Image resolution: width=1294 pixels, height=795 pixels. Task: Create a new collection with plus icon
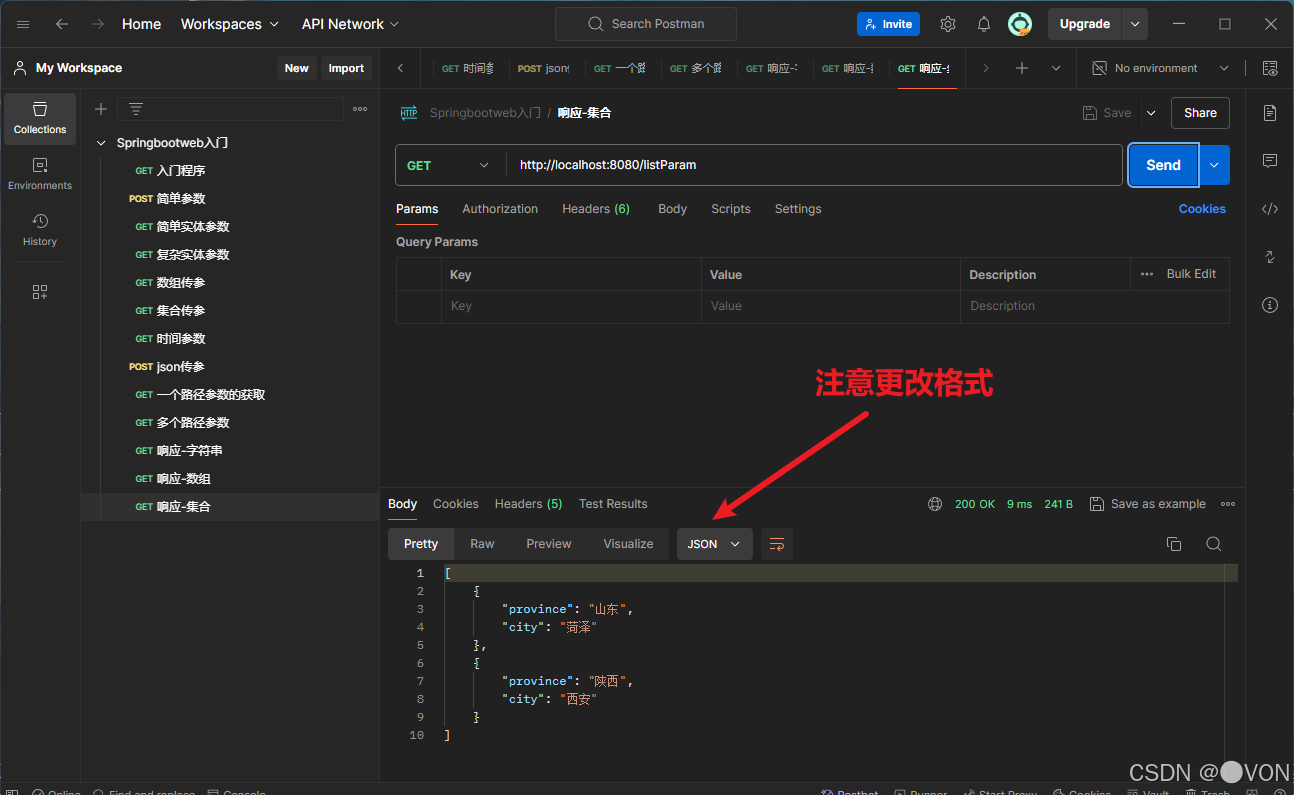[x=101, y=109]
